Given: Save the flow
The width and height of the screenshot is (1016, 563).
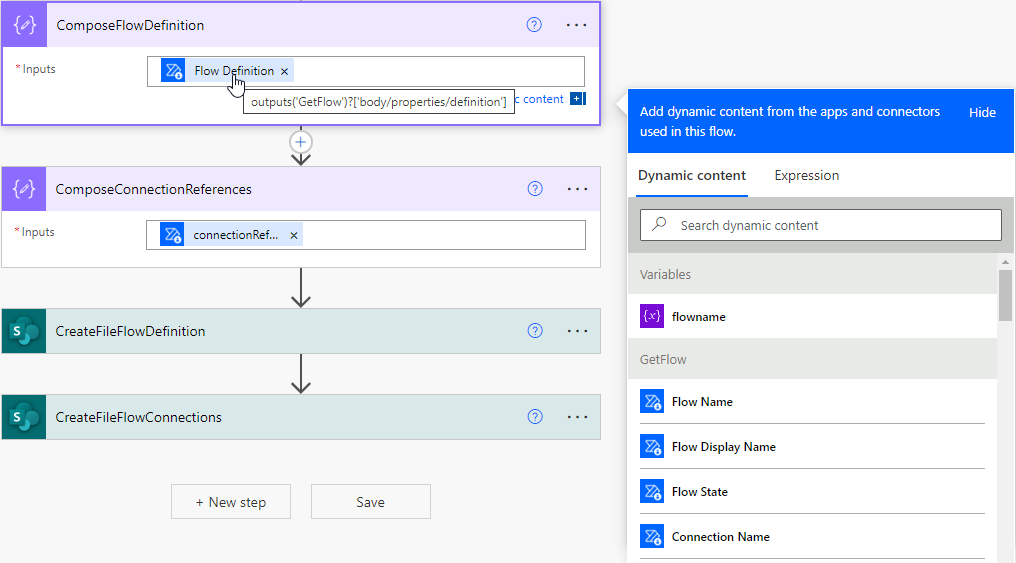Looking at the screenshot, I should [x=370, y=502].
